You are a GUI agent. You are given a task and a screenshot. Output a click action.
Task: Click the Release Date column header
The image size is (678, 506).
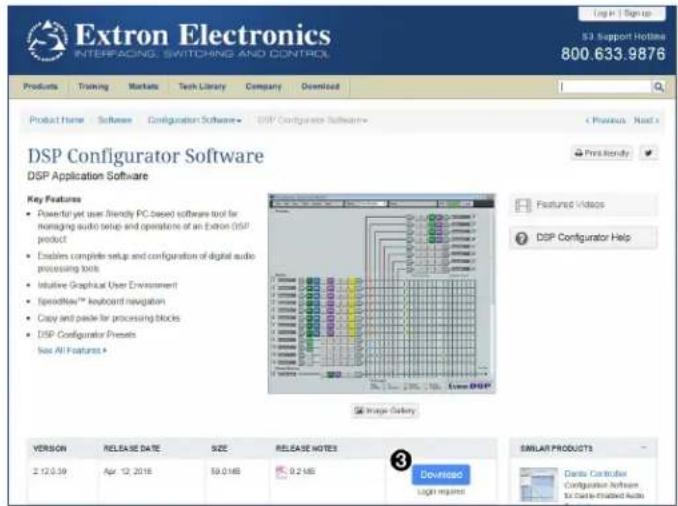132,448
